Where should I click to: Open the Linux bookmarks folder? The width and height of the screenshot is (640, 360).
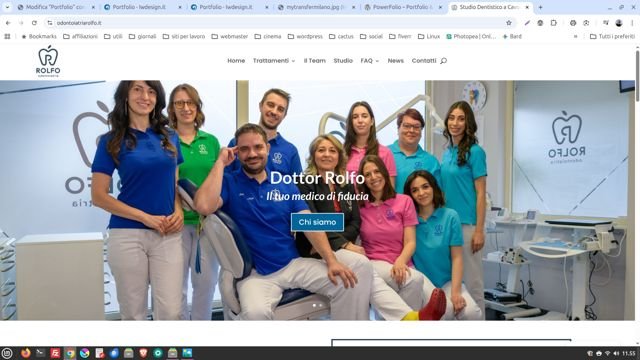coord(429,36)
